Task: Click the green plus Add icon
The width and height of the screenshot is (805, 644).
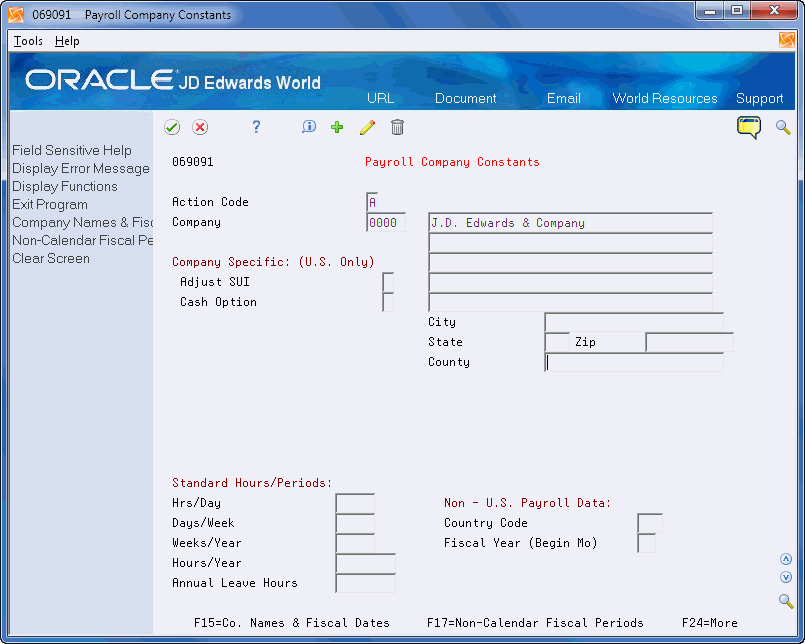Action: pyautogui.click(x=337, y=127)
